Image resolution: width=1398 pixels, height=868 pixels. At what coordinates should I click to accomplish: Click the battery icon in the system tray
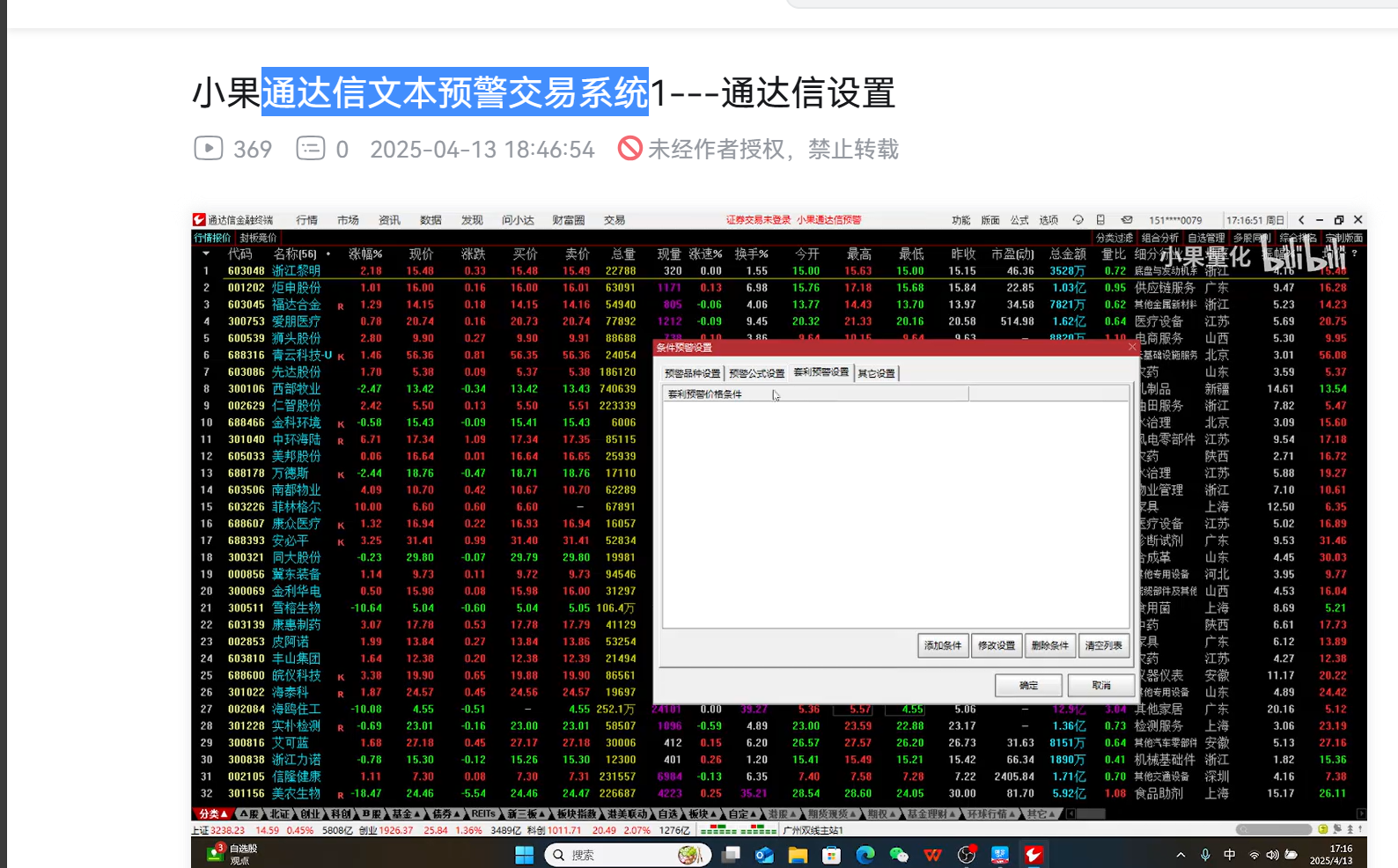(1291, 855)
